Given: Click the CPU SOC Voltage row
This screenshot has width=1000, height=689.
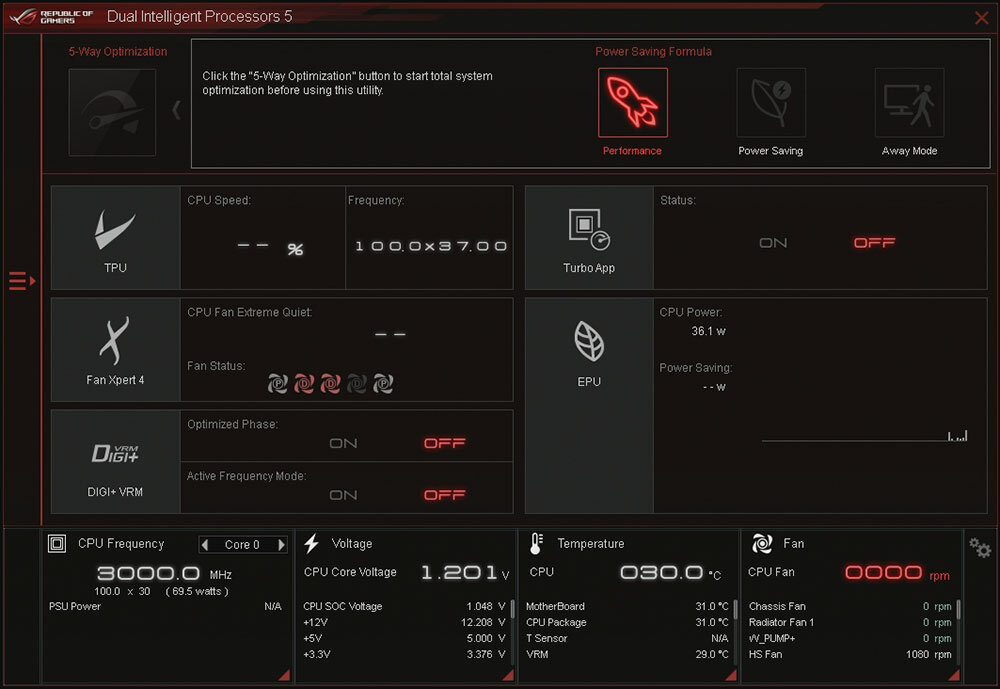Looking at the screenshot, I should click(404, 606).
